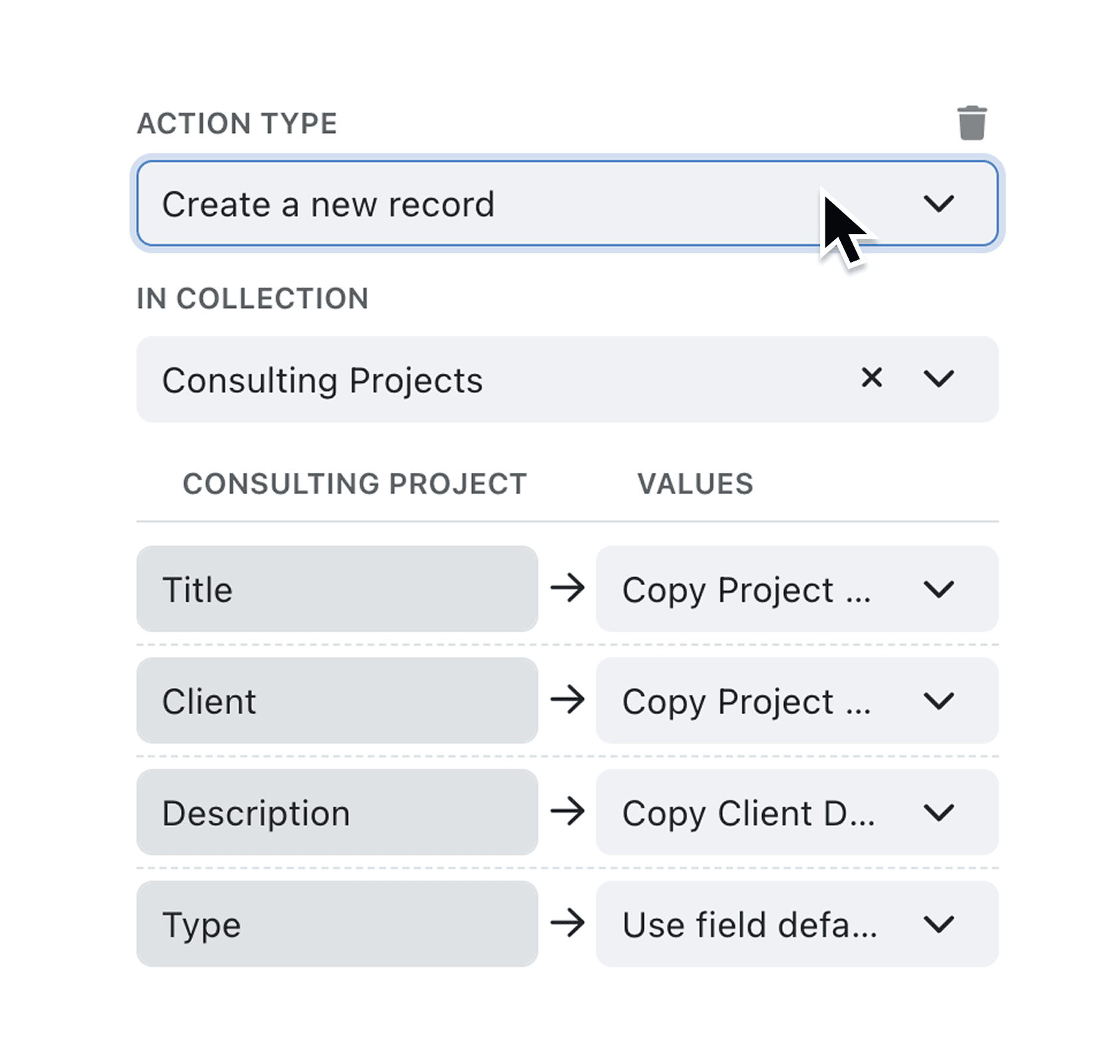
Task: Click the chevron on the Action Type selector
Action: tap(940, 204)
